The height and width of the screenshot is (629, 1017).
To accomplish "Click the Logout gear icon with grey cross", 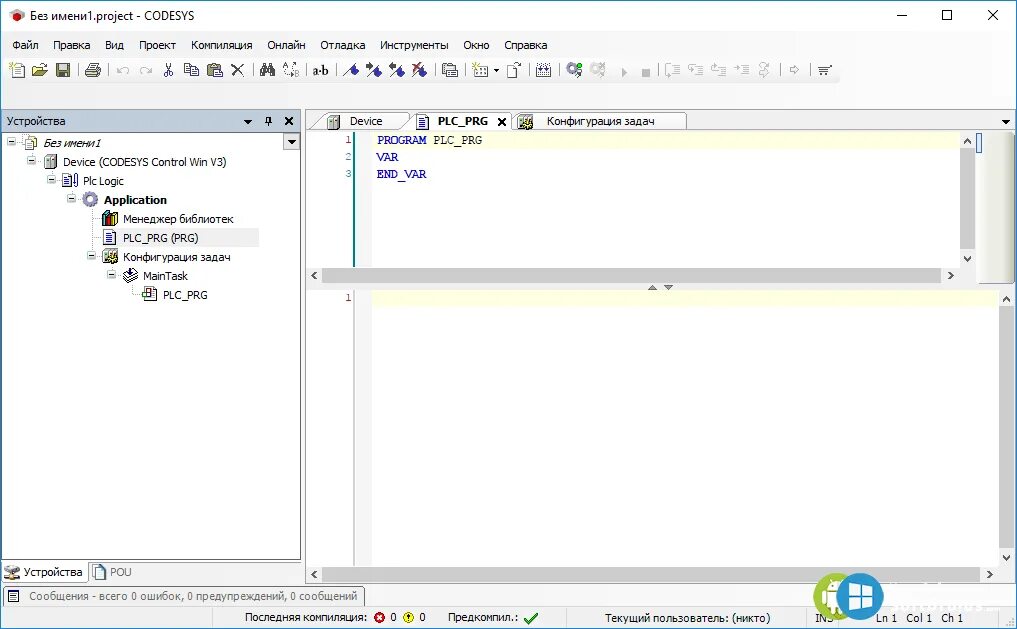I will (597, 70).
